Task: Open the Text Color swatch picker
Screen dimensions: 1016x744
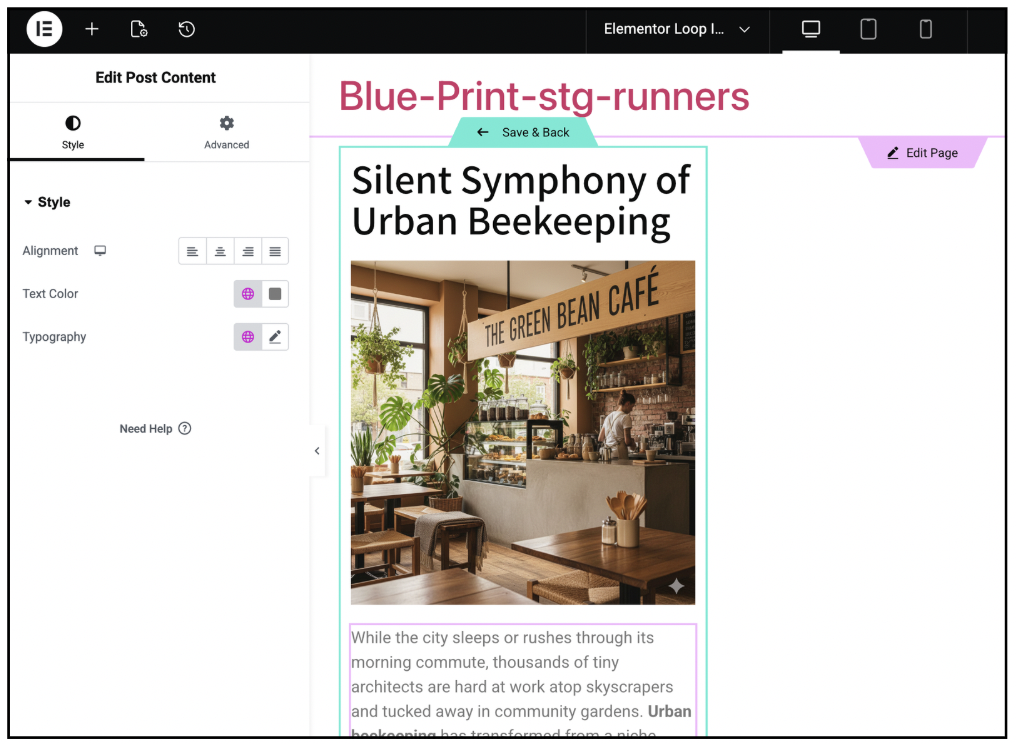Action: tap(275, 294)
